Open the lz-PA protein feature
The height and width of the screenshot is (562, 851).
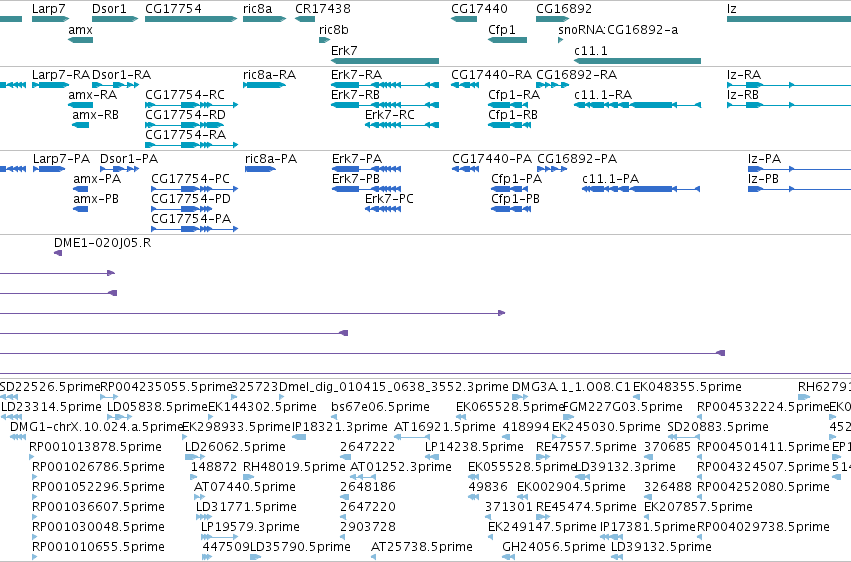coord(799,169)
